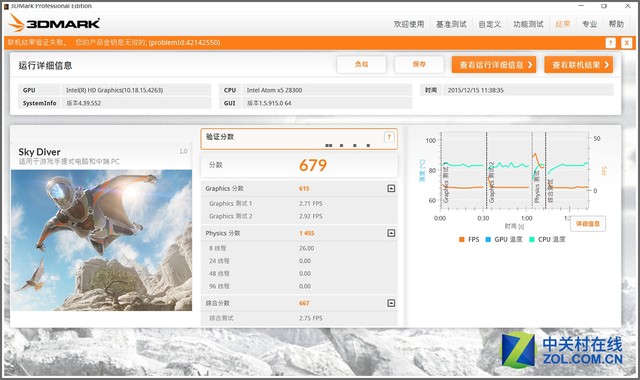Click the Graphics 测试 1 row
Image resolution: width=640 pixels, height=380 pixels.
pyautogui.click(x=299, y=203)
